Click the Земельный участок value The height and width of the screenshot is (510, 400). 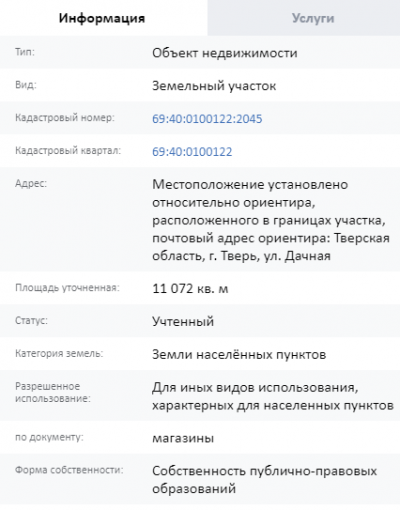point(214,86)
